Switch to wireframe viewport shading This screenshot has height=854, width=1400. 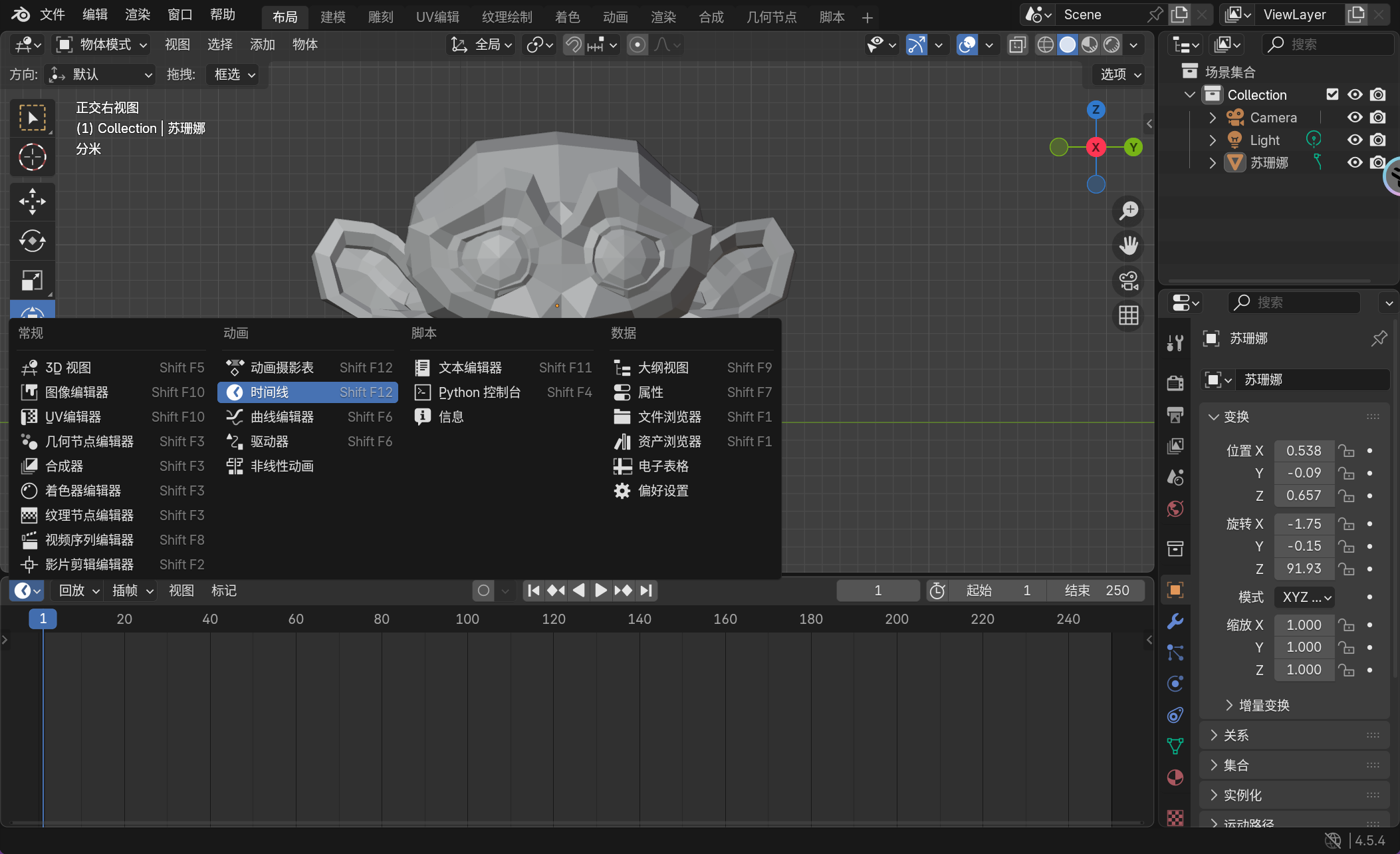[1045, 45]
